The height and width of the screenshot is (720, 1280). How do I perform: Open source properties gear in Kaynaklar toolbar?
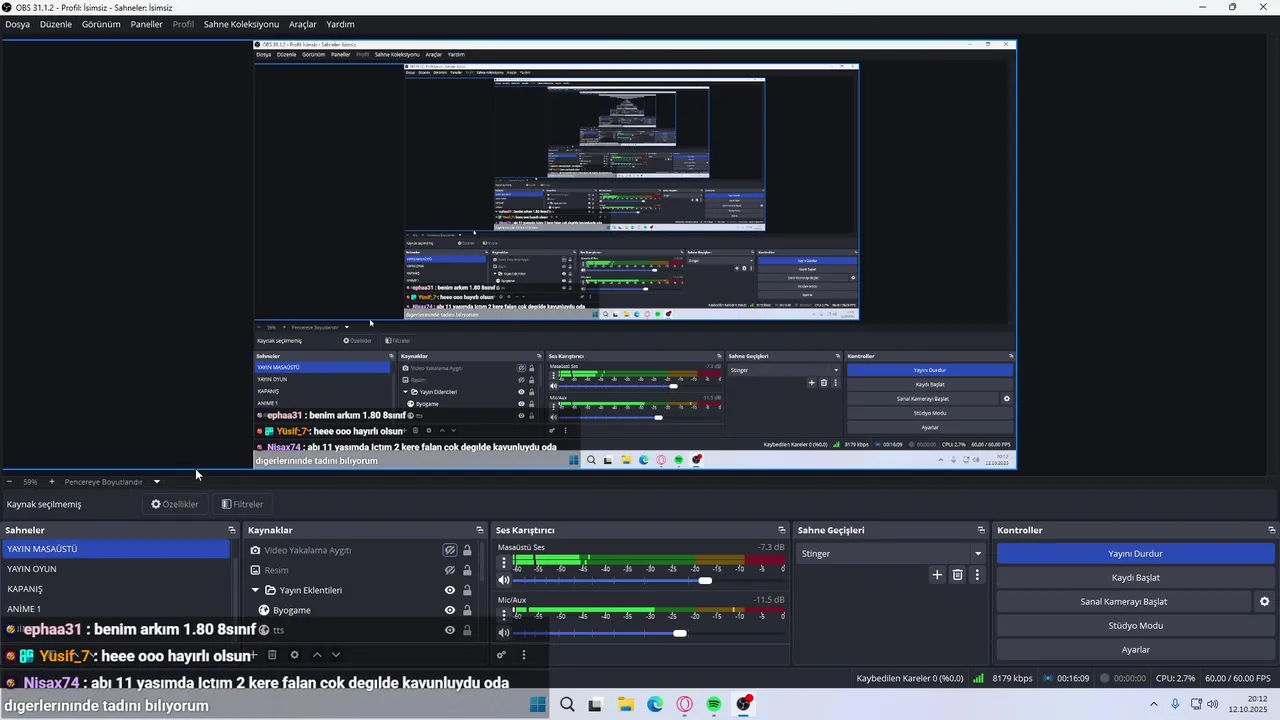click(x=294, y=655)
